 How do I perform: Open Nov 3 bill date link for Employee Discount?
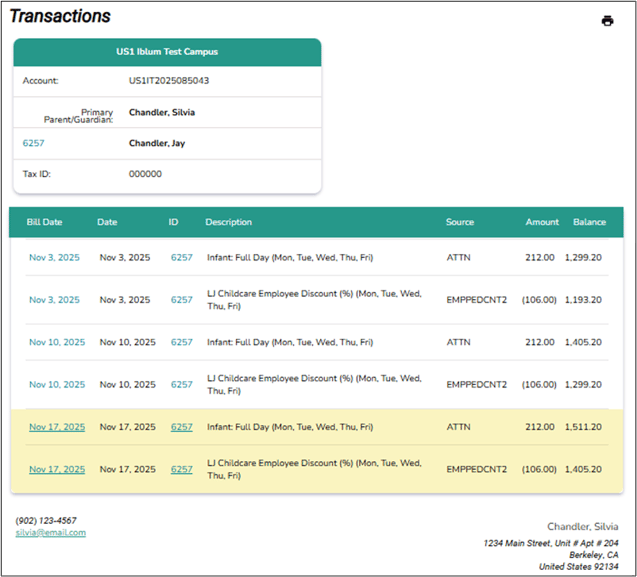click(x=54, y=300)
